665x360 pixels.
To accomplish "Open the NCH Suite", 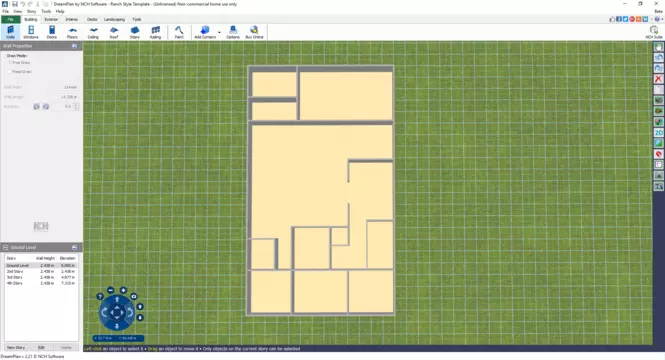I will [x=654, y=32].
